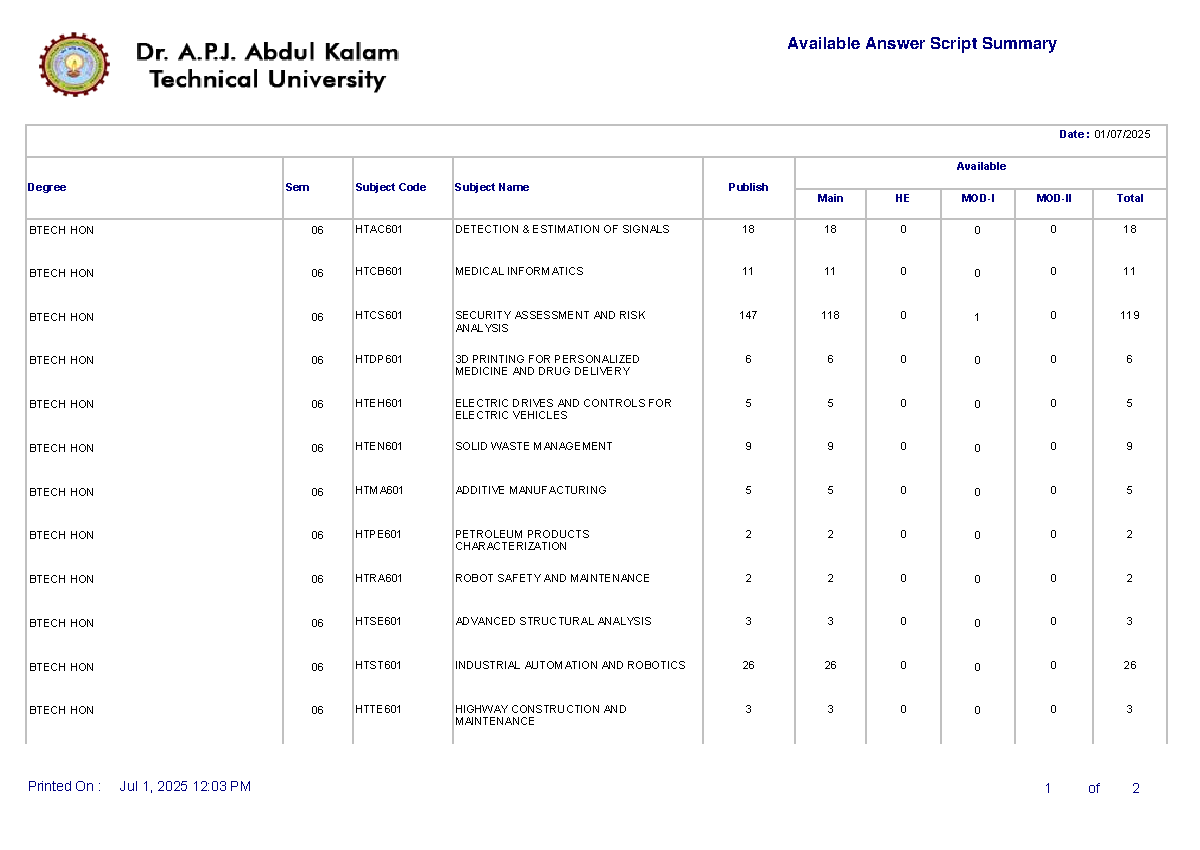Click subject code HTAC601
Screen dimensions: 1200x850
[379, 229]
